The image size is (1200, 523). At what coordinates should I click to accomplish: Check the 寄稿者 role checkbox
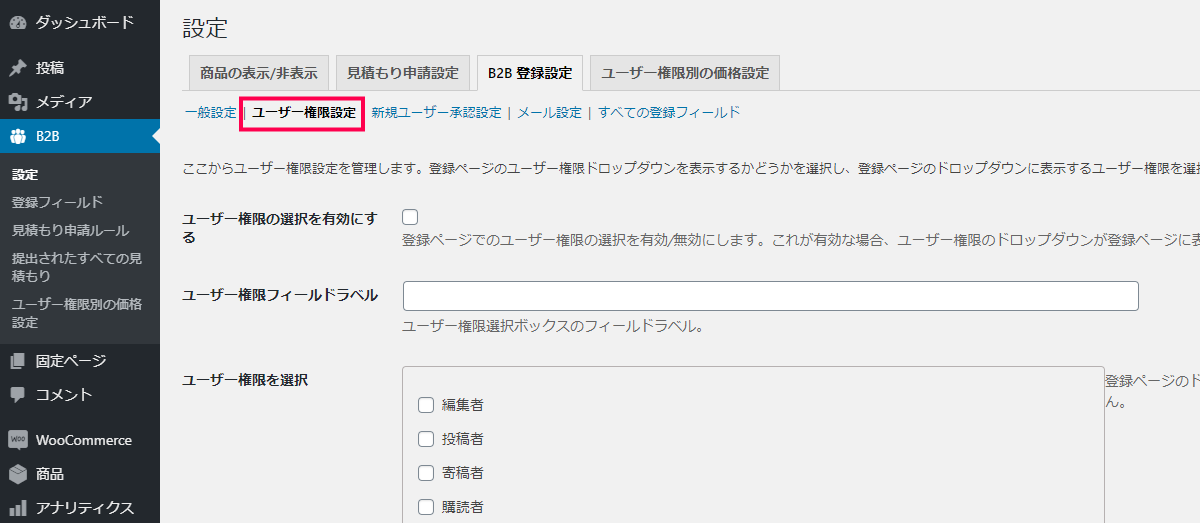[x=426, y=473]
